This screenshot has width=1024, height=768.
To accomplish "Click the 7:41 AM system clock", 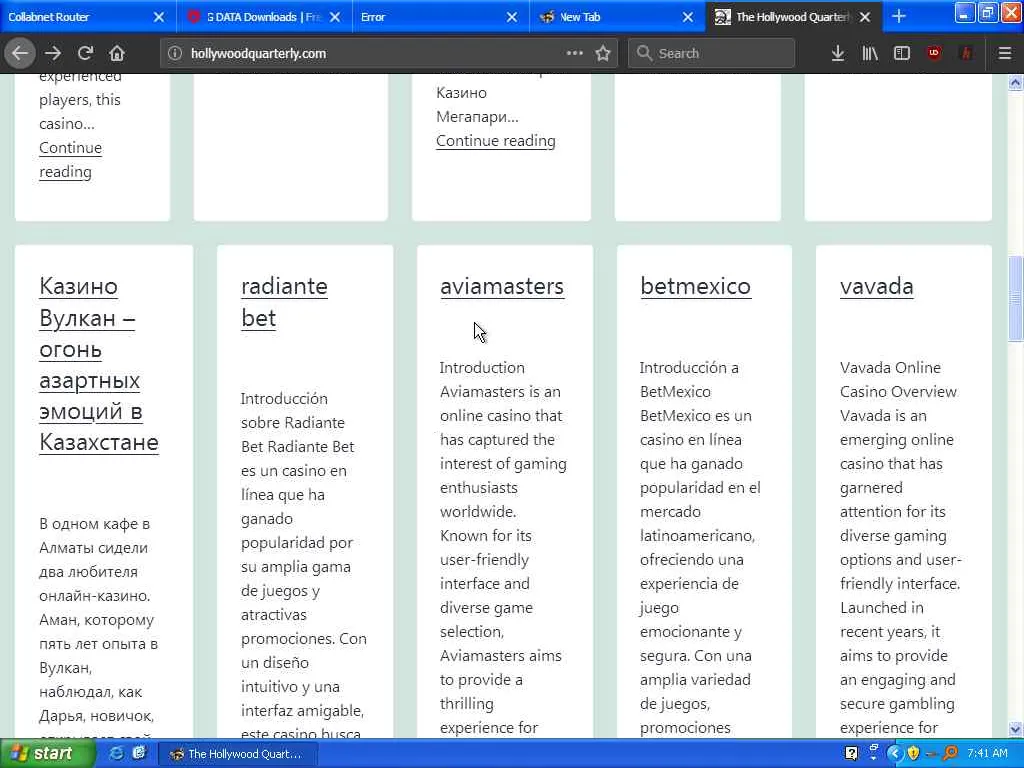I will [987, 754].
